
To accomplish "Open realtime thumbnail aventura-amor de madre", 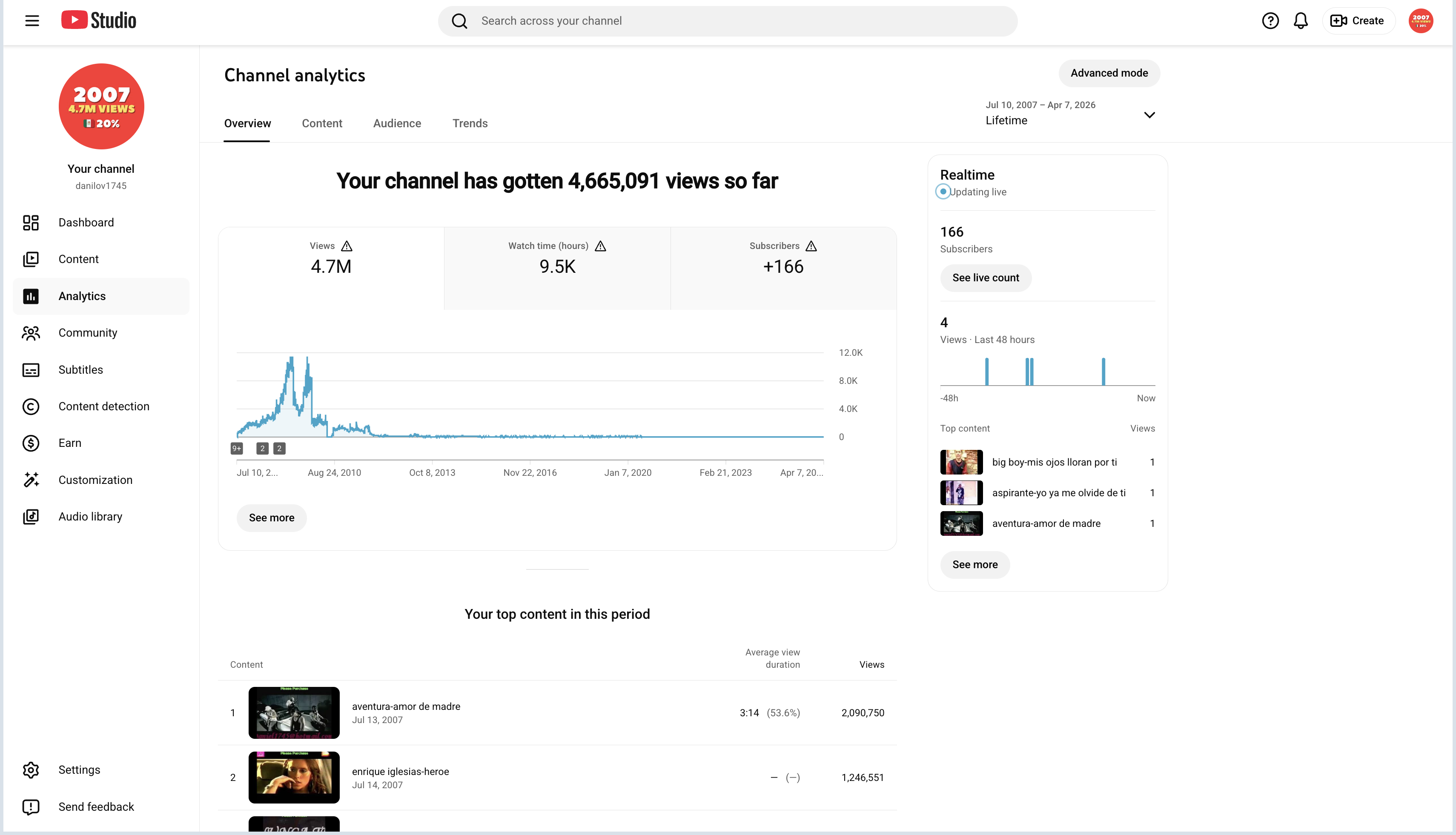I will point(961,523).
